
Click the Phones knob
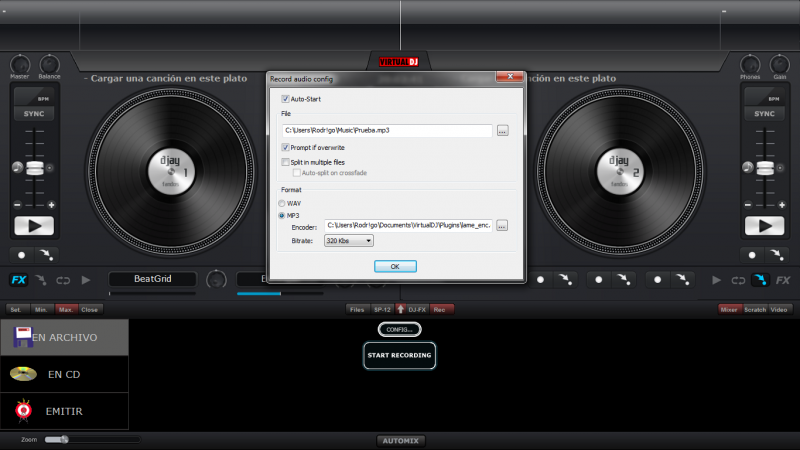[x=750, y=64]
